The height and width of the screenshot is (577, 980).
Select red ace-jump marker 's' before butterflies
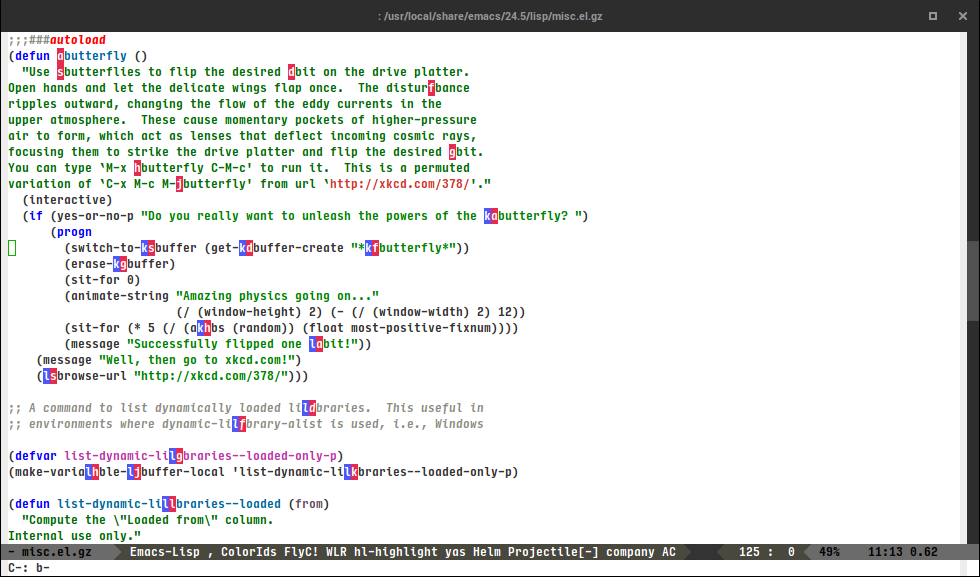61,72
